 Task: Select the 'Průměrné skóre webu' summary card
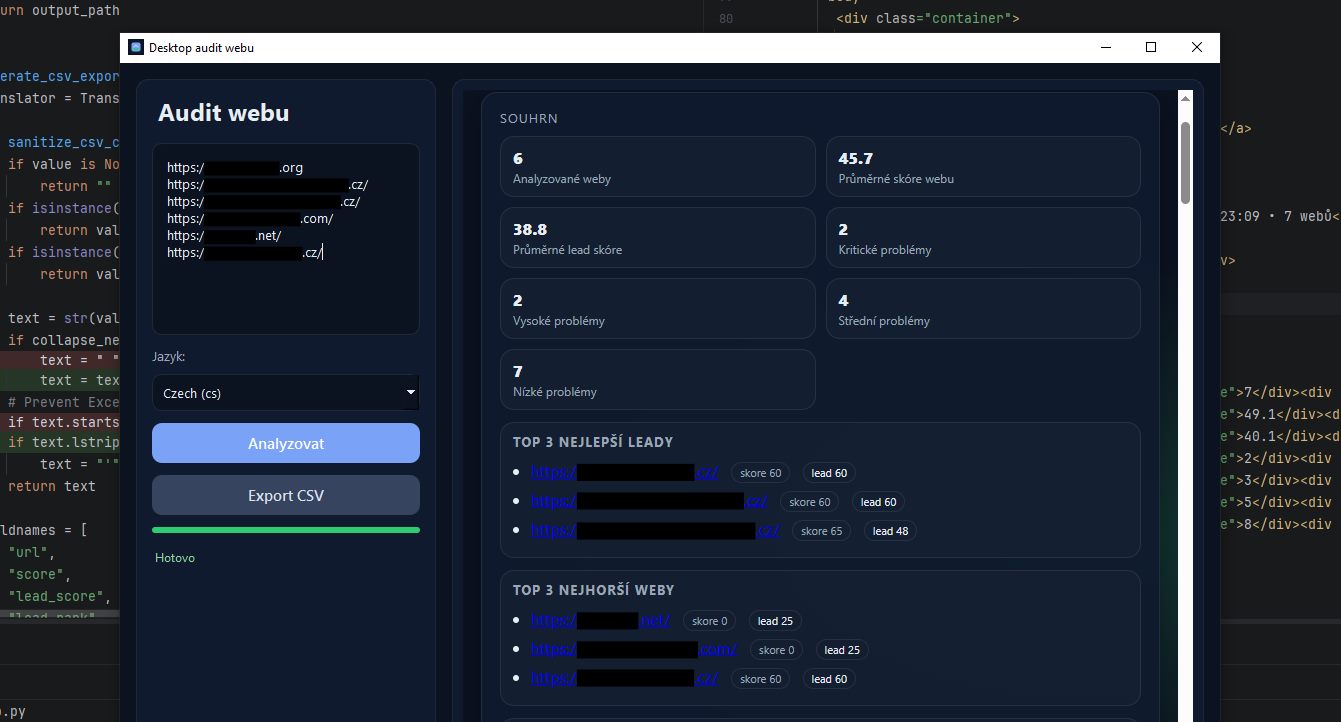point(983,167)
